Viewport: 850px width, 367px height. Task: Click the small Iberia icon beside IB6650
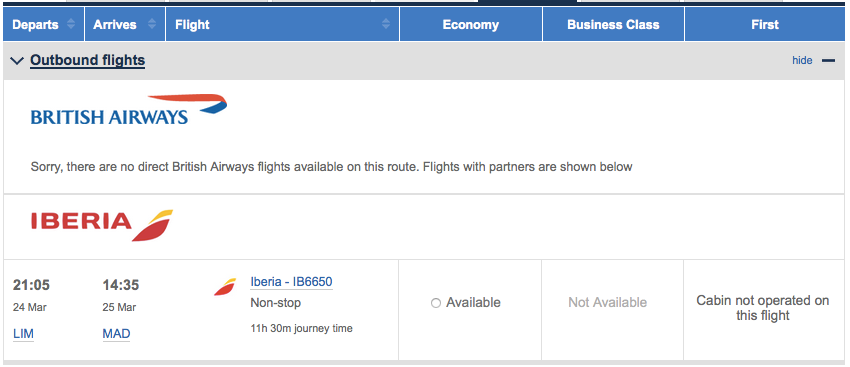[225, 287]
